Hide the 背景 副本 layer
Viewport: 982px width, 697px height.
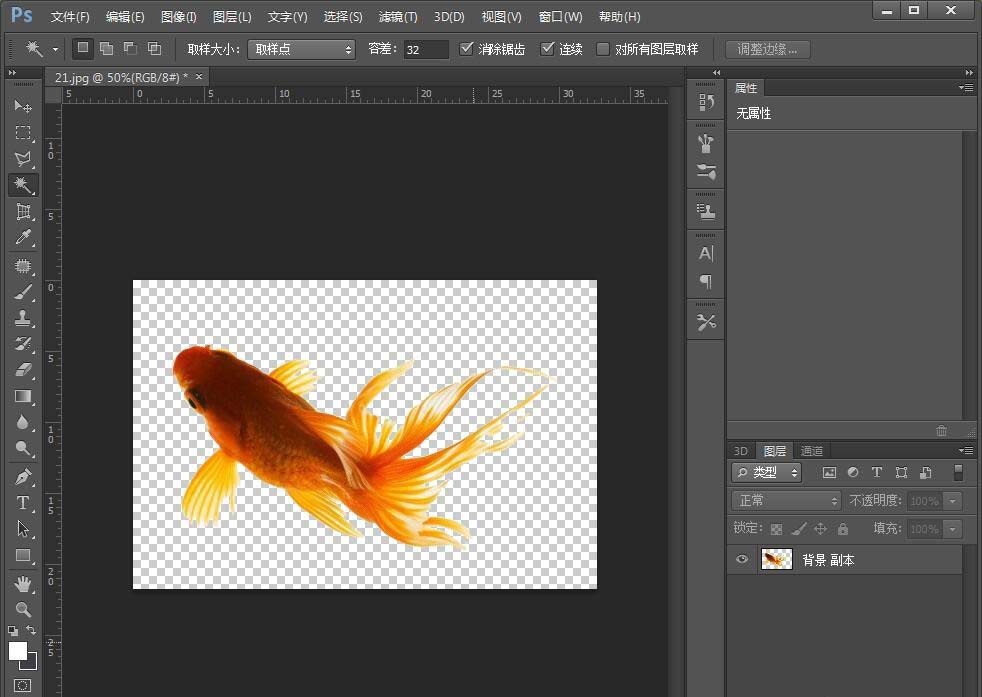point(740,559)
